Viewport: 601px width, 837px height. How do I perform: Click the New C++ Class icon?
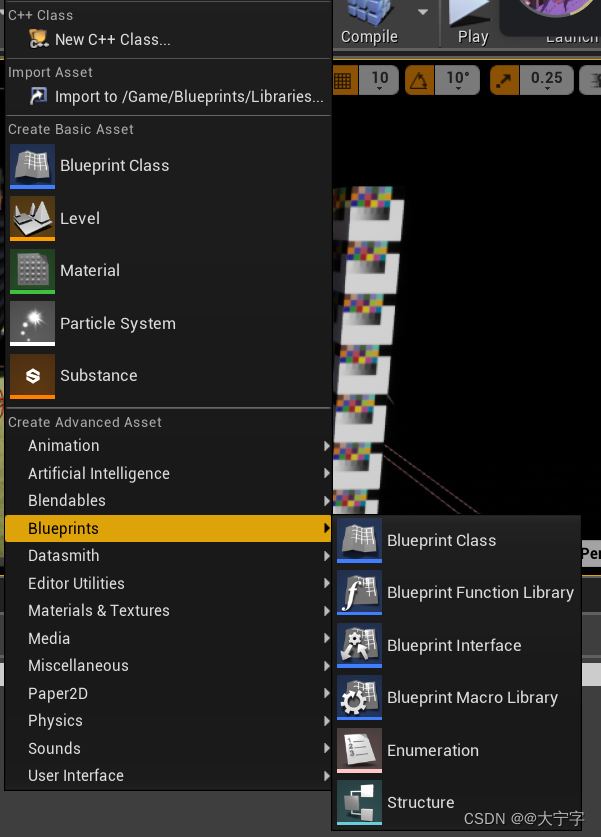click(38, 39)
